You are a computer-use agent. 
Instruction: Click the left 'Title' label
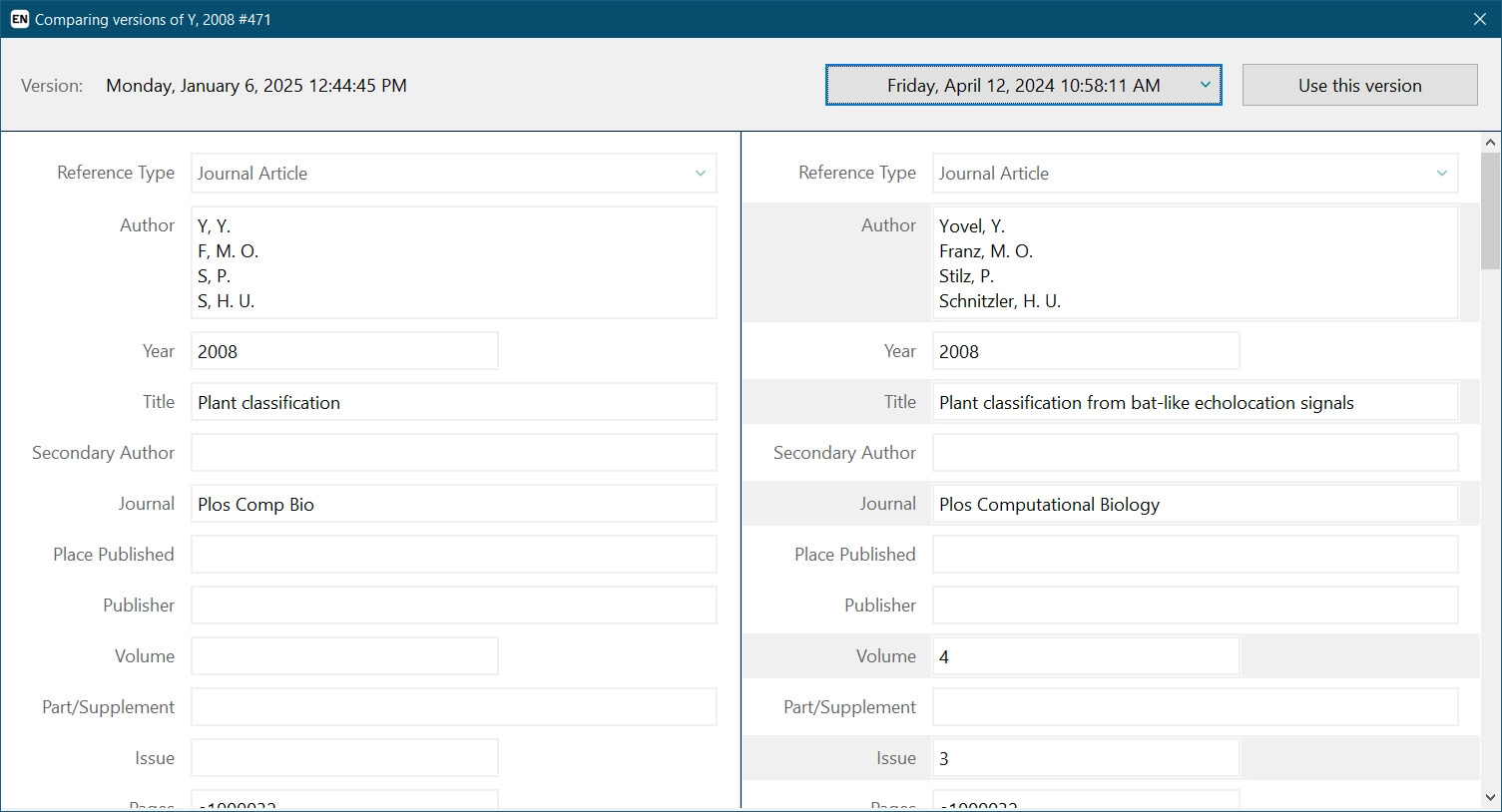click(159, 402)
